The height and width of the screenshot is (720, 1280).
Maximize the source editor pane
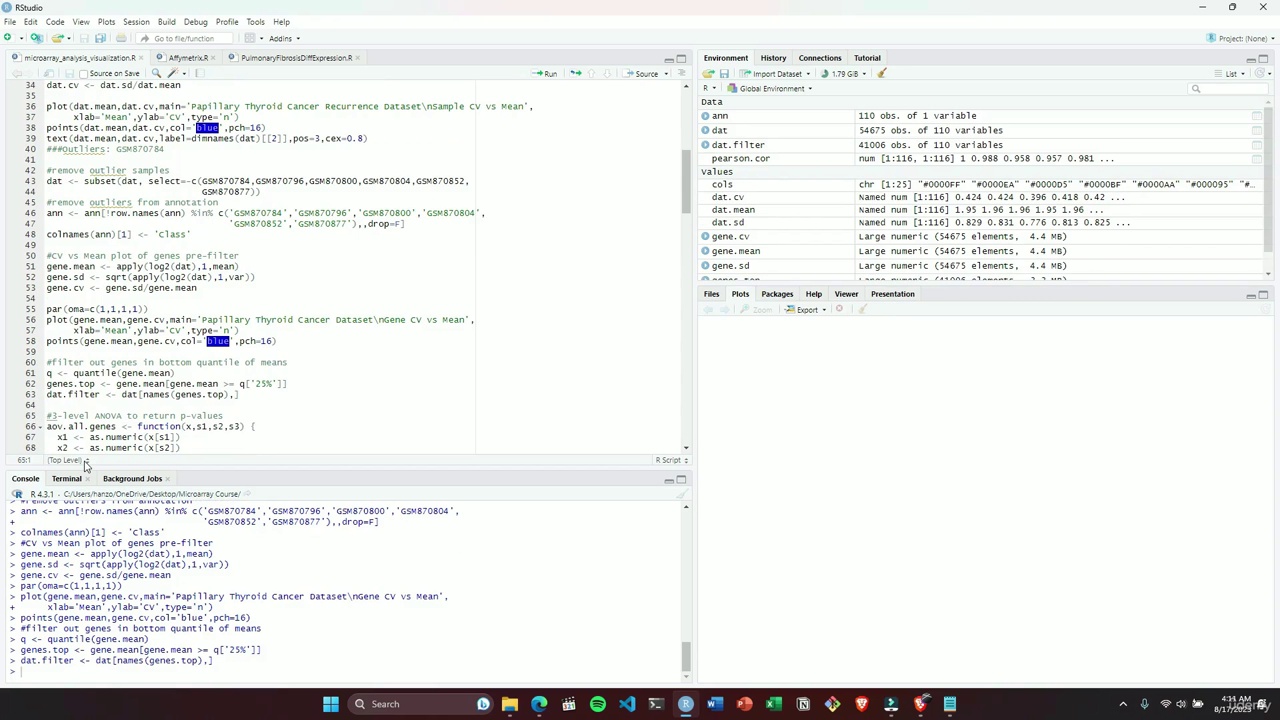[681, 58]
